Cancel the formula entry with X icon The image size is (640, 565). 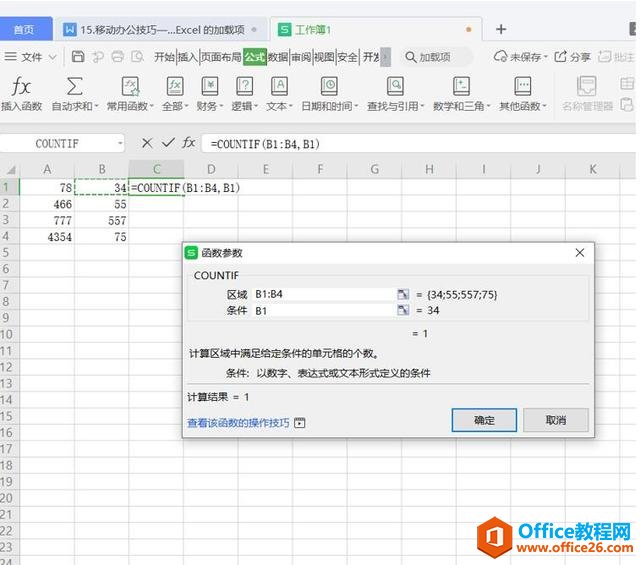point(147,143)
